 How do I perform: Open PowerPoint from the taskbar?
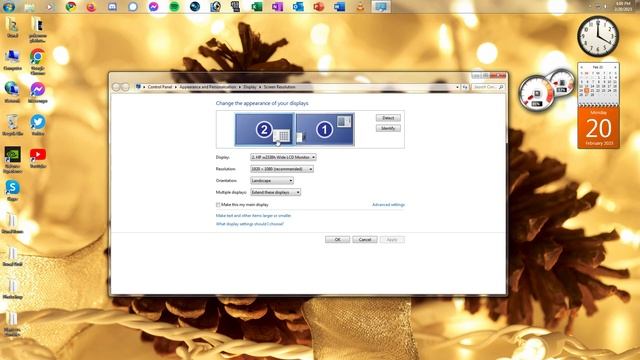point(319,7)
